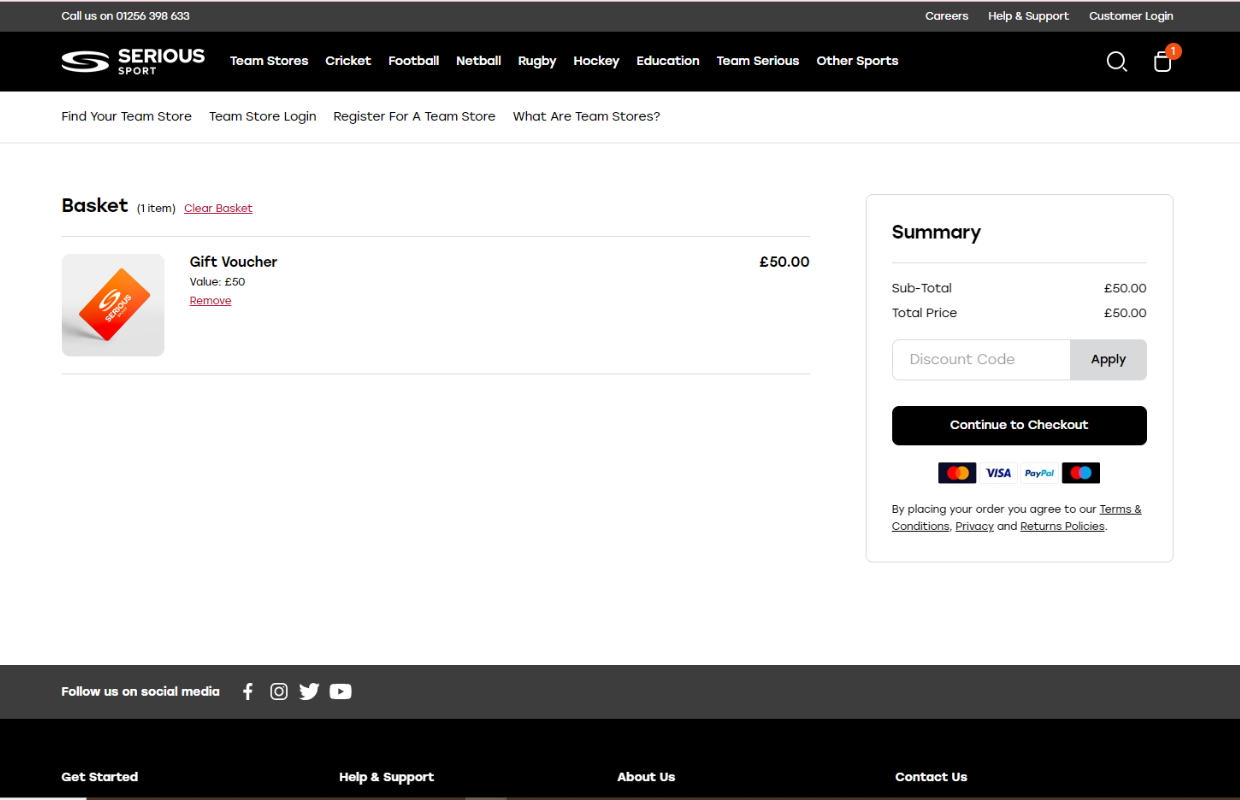The image size is (1240, 800).
Task: Open the search magnifier icon
Action: (x=1117, y=62)
